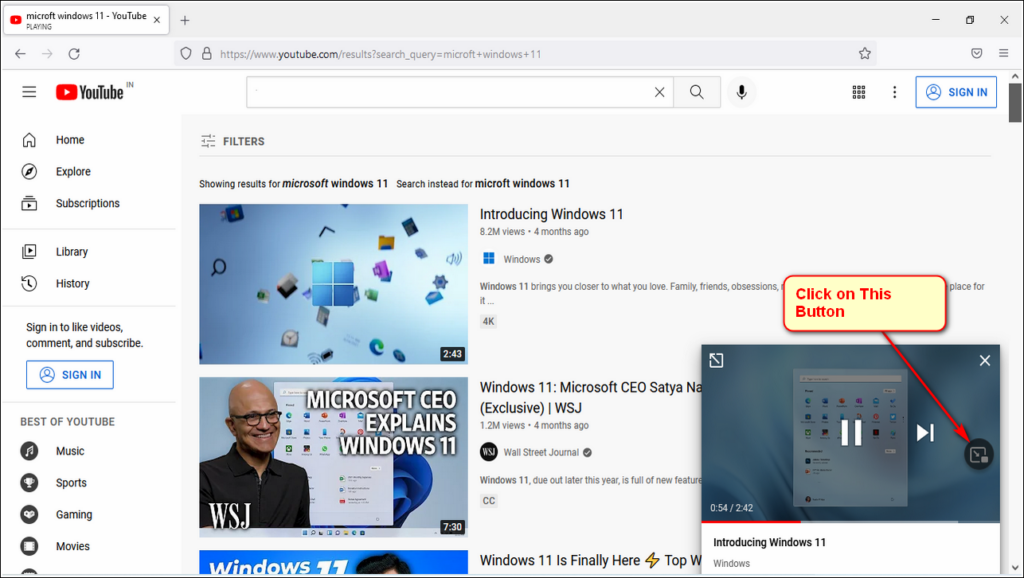1024x578 pixels.
Task: Open the Pocket save icon
Action: pyautogui.click(x=976, y=54)
